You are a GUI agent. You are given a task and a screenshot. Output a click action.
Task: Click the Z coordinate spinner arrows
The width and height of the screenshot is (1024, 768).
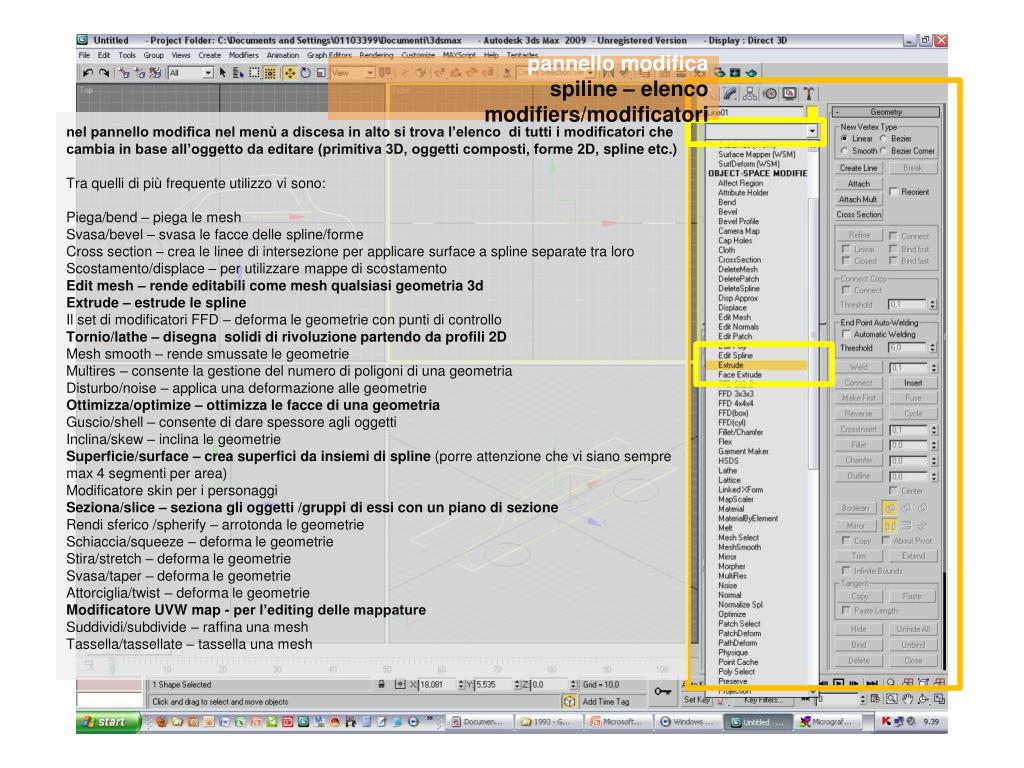tap(573, 684)
